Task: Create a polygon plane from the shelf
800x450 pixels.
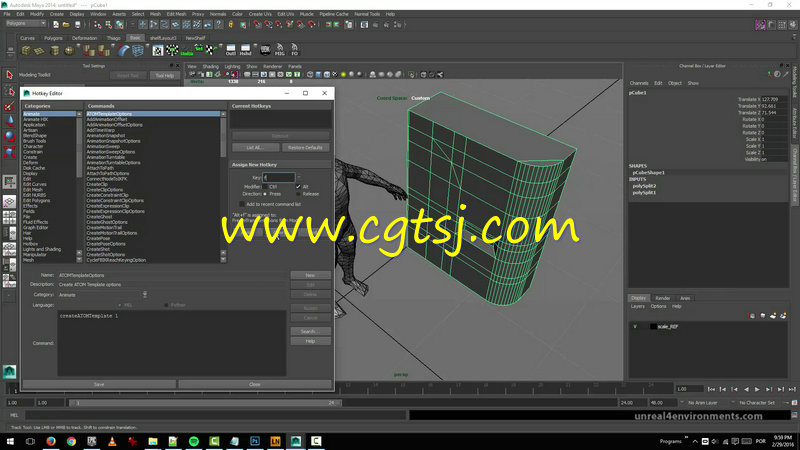Action: 39,51
